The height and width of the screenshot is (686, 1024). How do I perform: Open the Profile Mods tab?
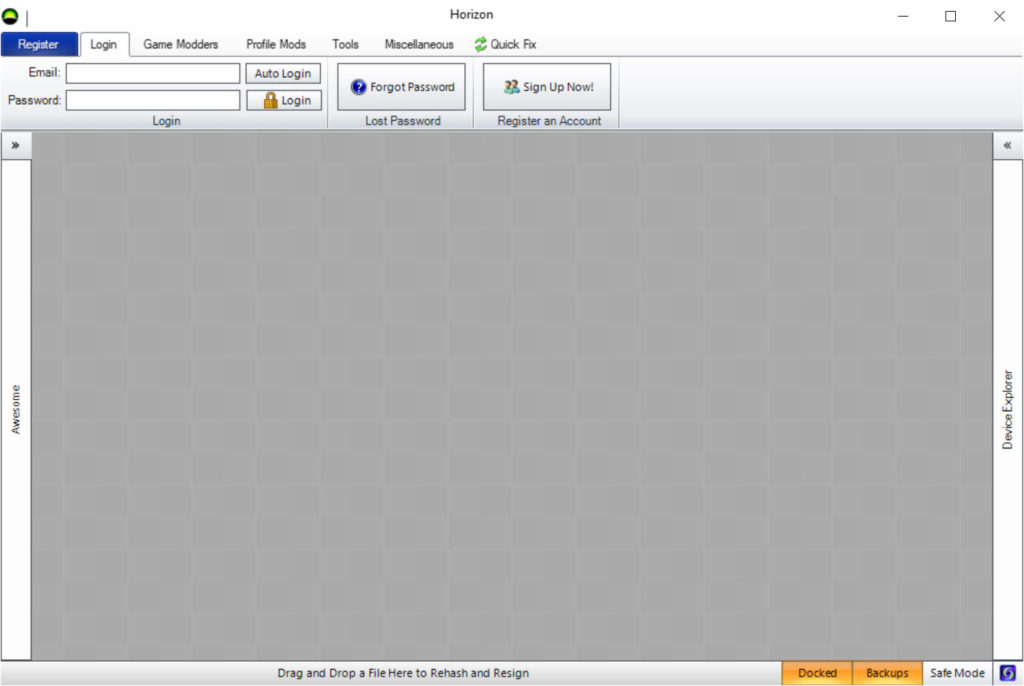(276, 44)
